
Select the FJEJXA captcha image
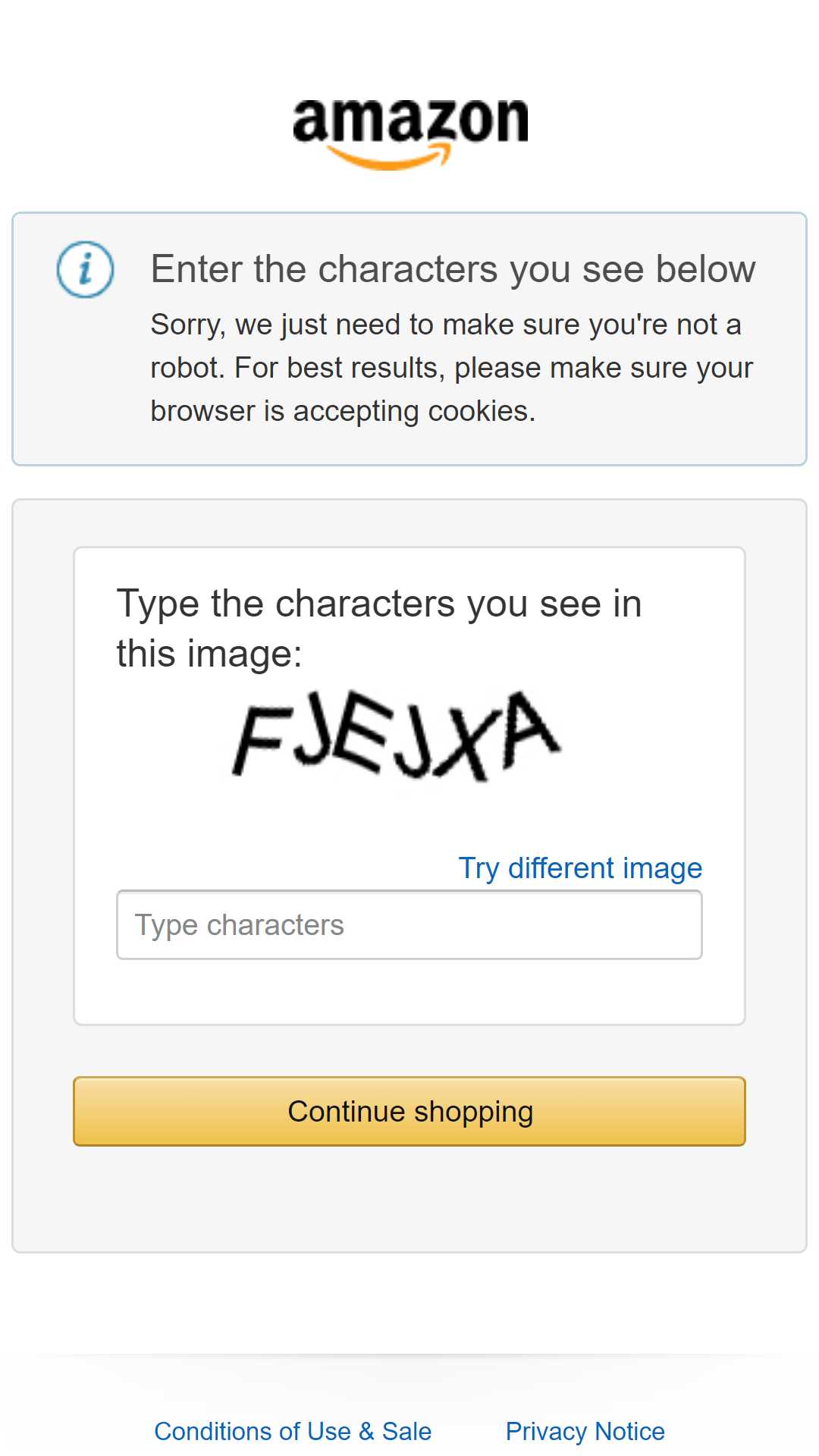pyautogui.click(x=397, y=736)
